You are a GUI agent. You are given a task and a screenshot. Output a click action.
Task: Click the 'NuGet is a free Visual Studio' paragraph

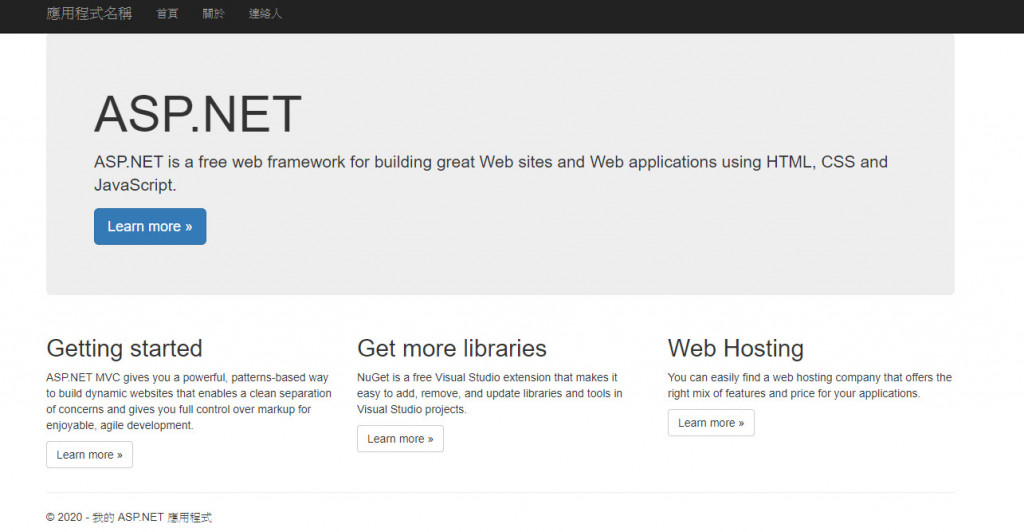pyautogui.click(x=490, y=393)
